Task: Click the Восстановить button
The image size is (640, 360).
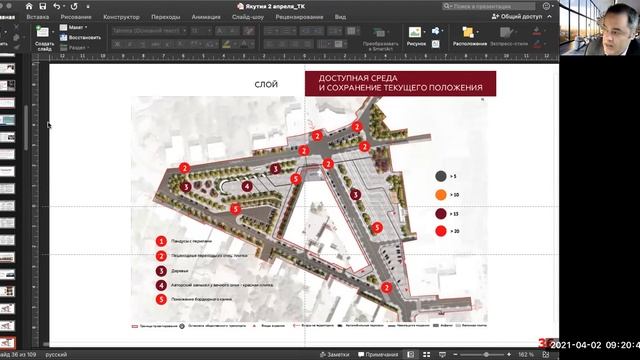Action: 80,38
